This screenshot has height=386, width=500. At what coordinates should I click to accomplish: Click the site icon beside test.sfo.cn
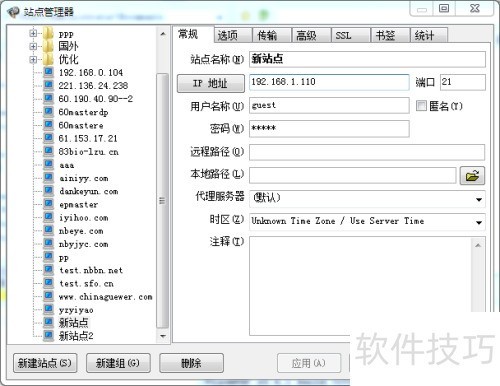coord(49,283)
